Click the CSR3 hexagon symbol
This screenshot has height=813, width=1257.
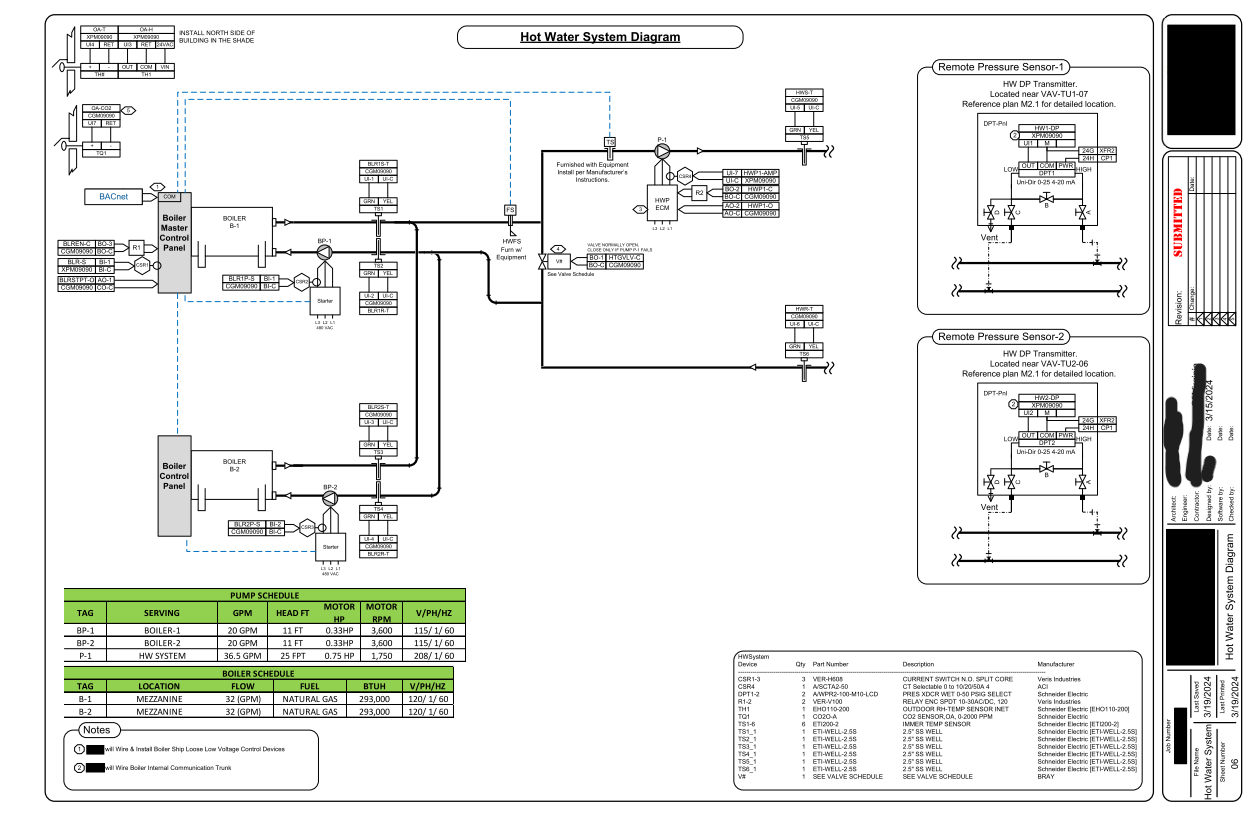click(308, 527)
